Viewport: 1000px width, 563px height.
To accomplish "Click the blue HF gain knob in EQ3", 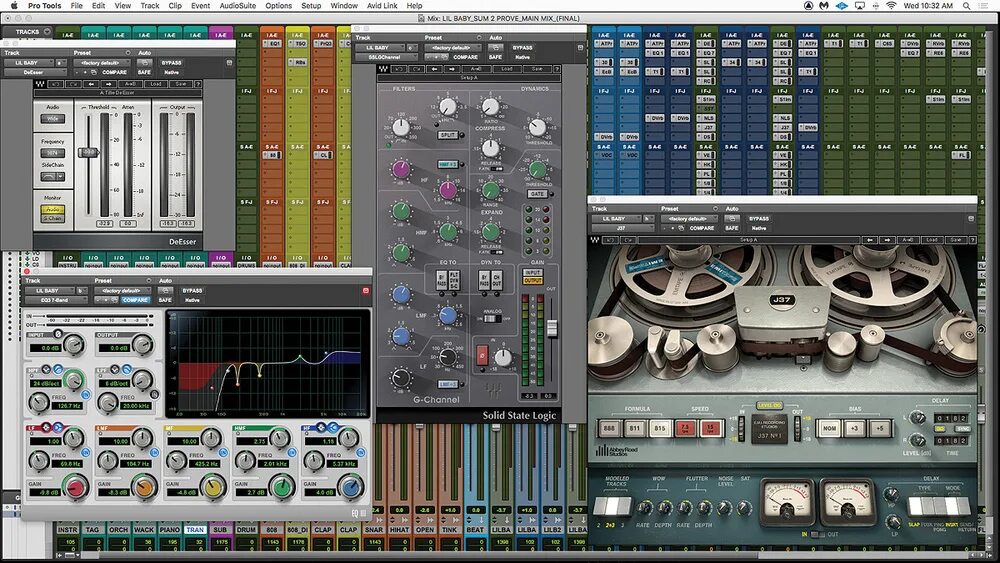I will (x=350, y=488).
